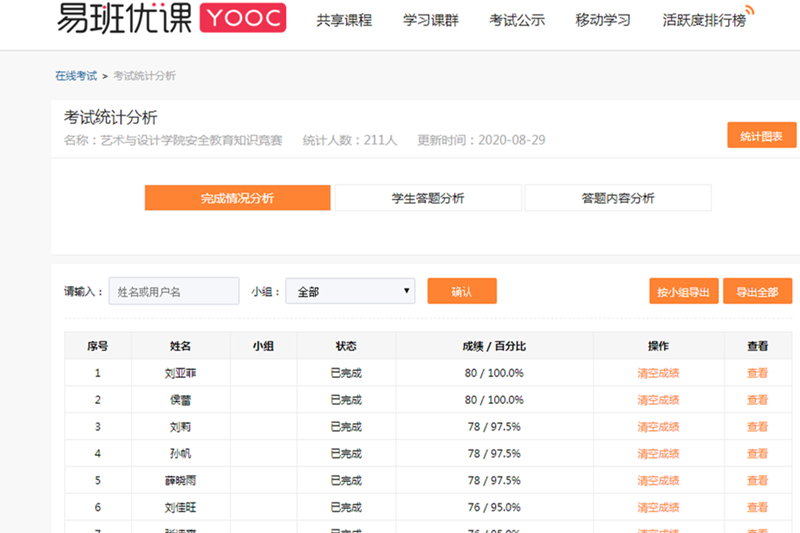Expand the 小组 全部 dropdown
Image resolution: width=800 pixels, height=533 pixels.
pyautogui.click(x=350, y=291)
